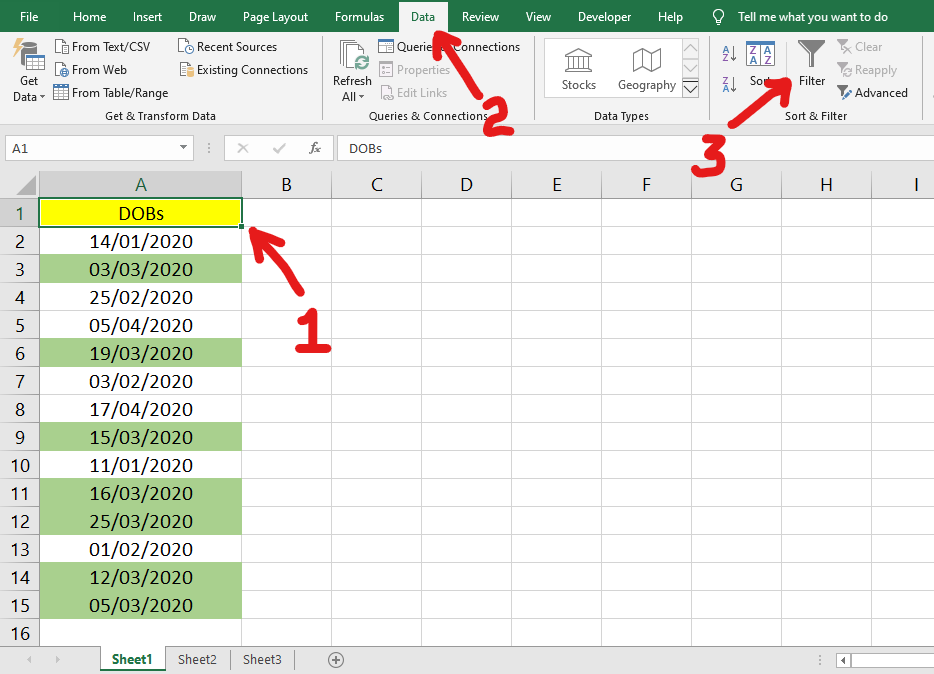This screenshot has width=934, height=674.
Task: Click the Refresh All icon
Action: (x=353, y=56)
